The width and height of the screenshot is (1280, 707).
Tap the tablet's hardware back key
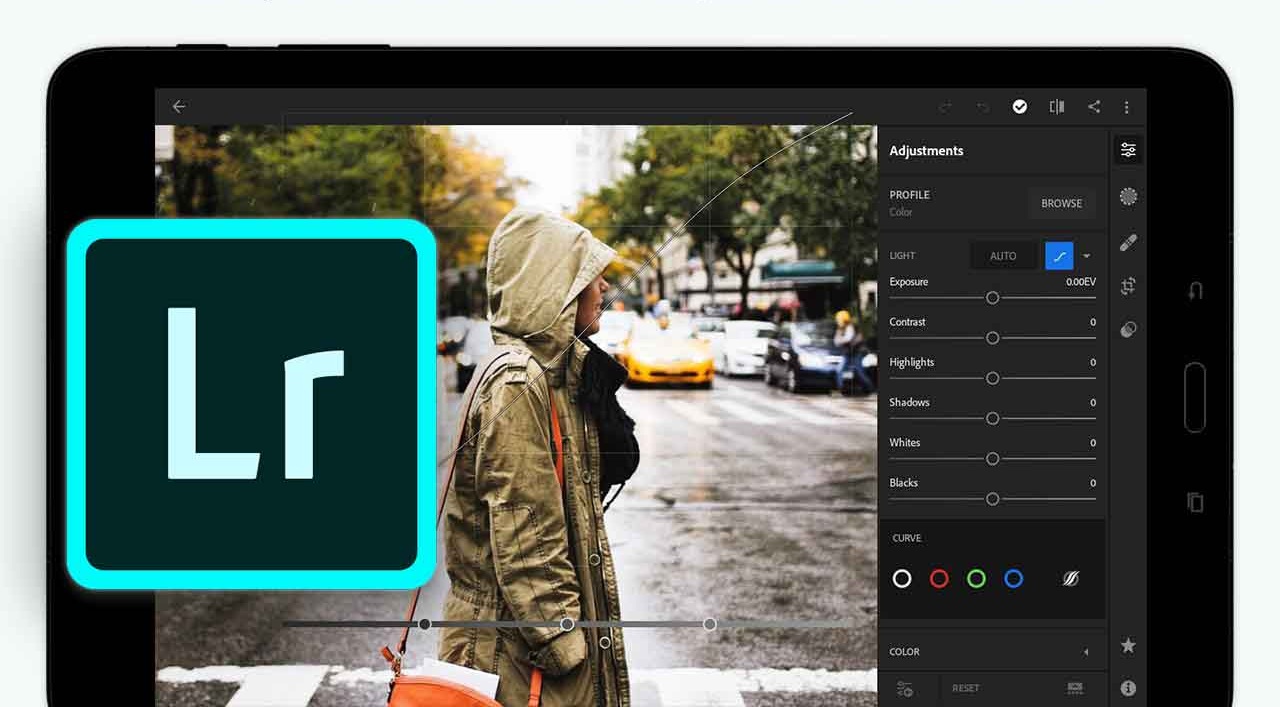1195,291
